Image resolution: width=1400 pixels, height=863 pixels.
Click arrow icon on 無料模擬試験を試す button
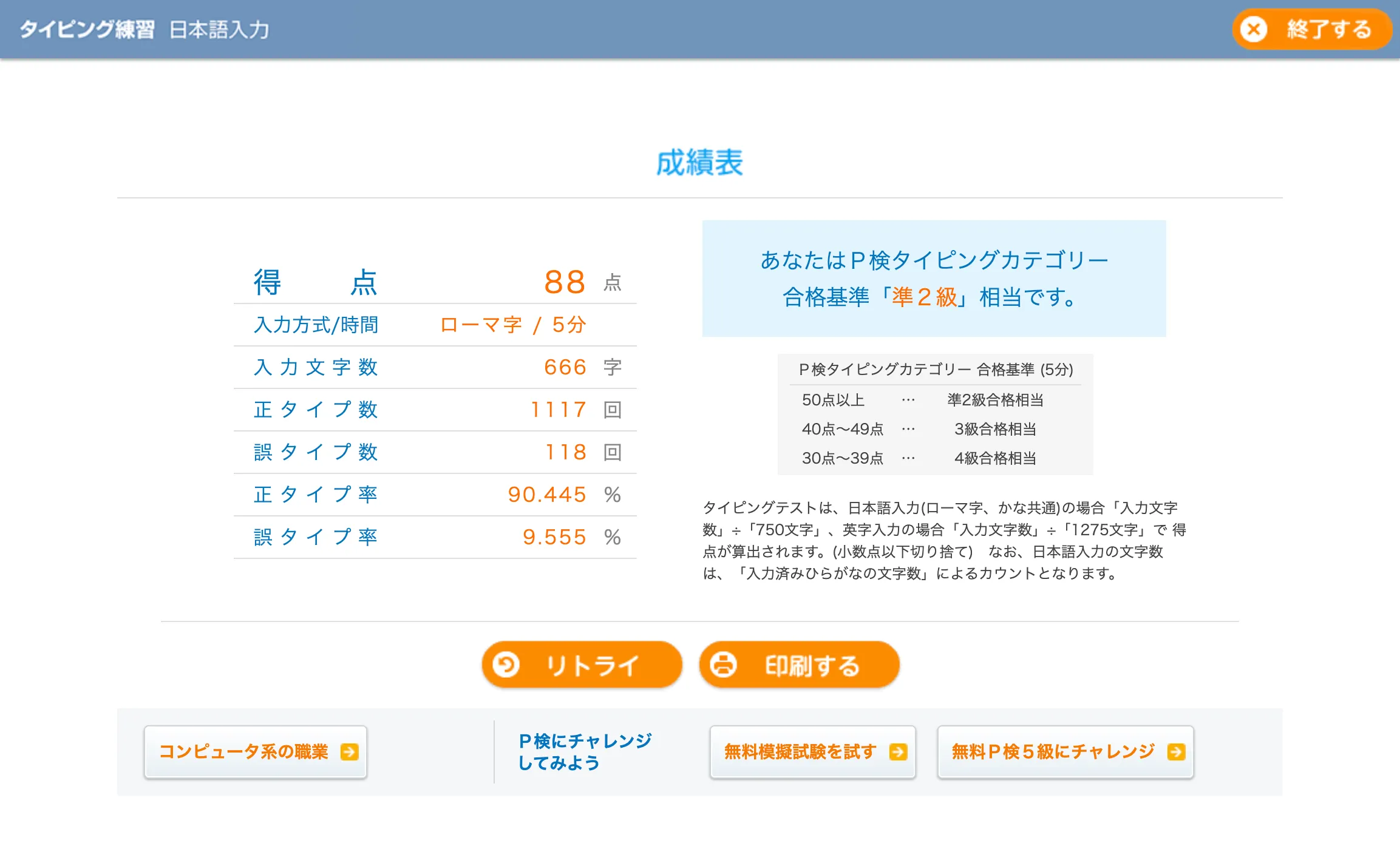point(898,752)
